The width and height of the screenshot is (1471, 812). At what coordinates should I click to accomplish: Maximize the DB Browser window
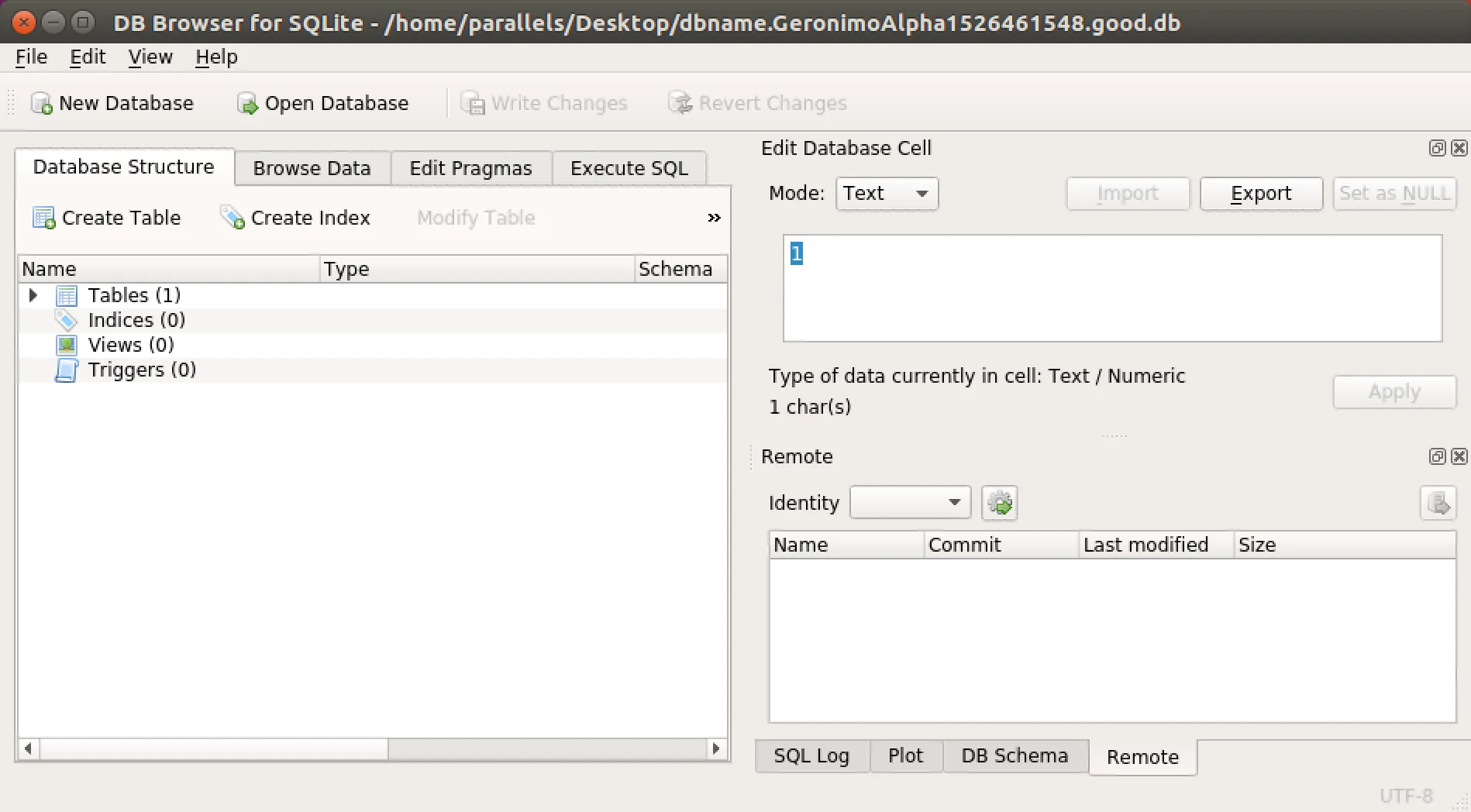click(82, 22)
